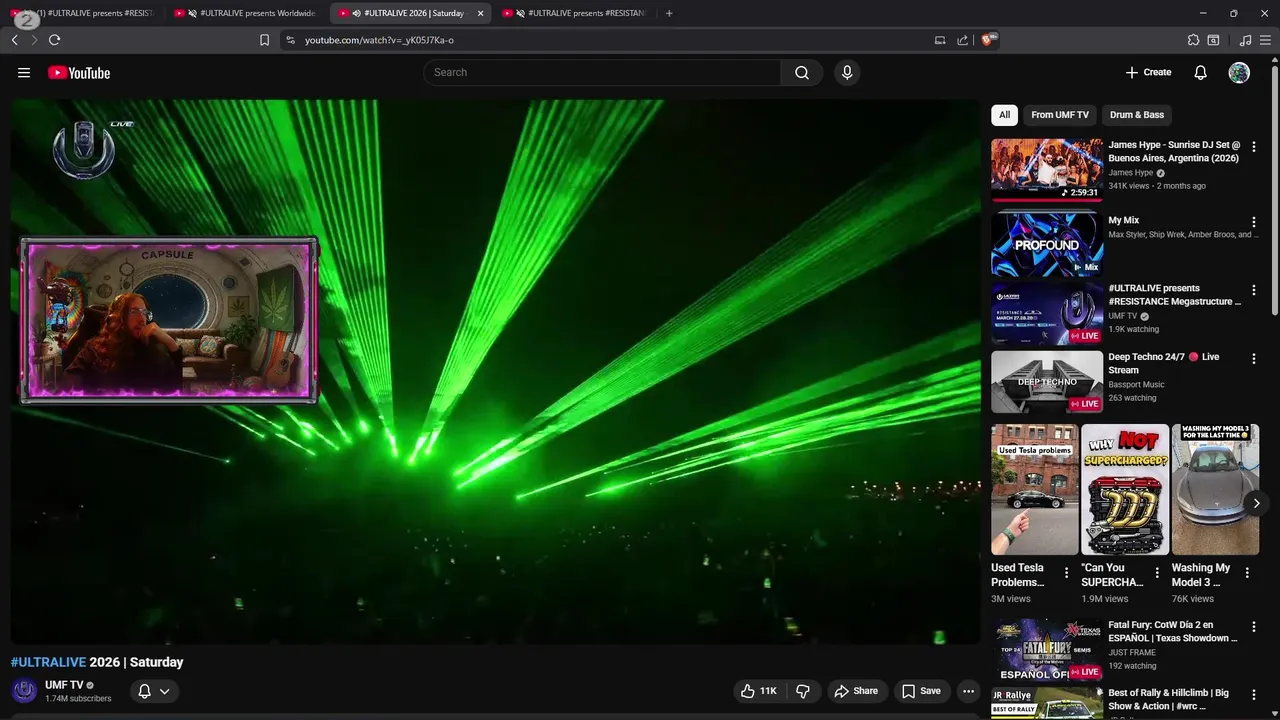Bookmark this page with the bookmark icon

point(264,40)
